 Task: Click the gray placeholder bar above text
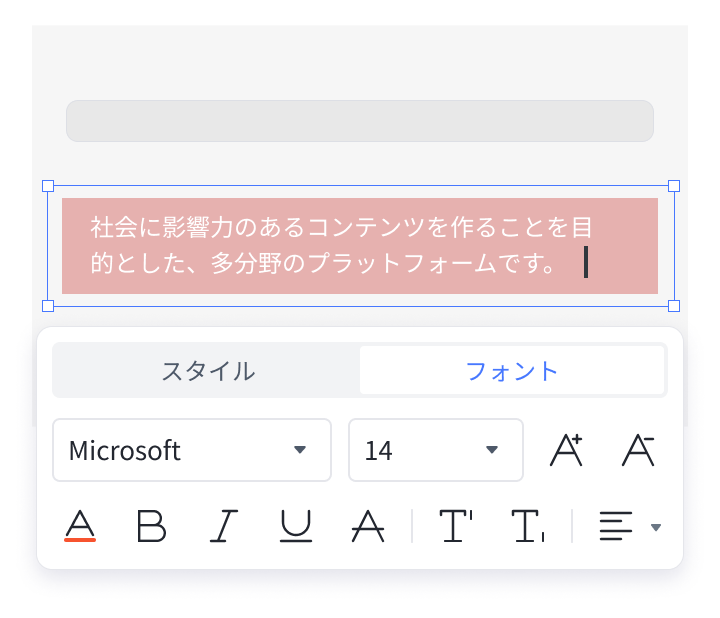(359, 121)
